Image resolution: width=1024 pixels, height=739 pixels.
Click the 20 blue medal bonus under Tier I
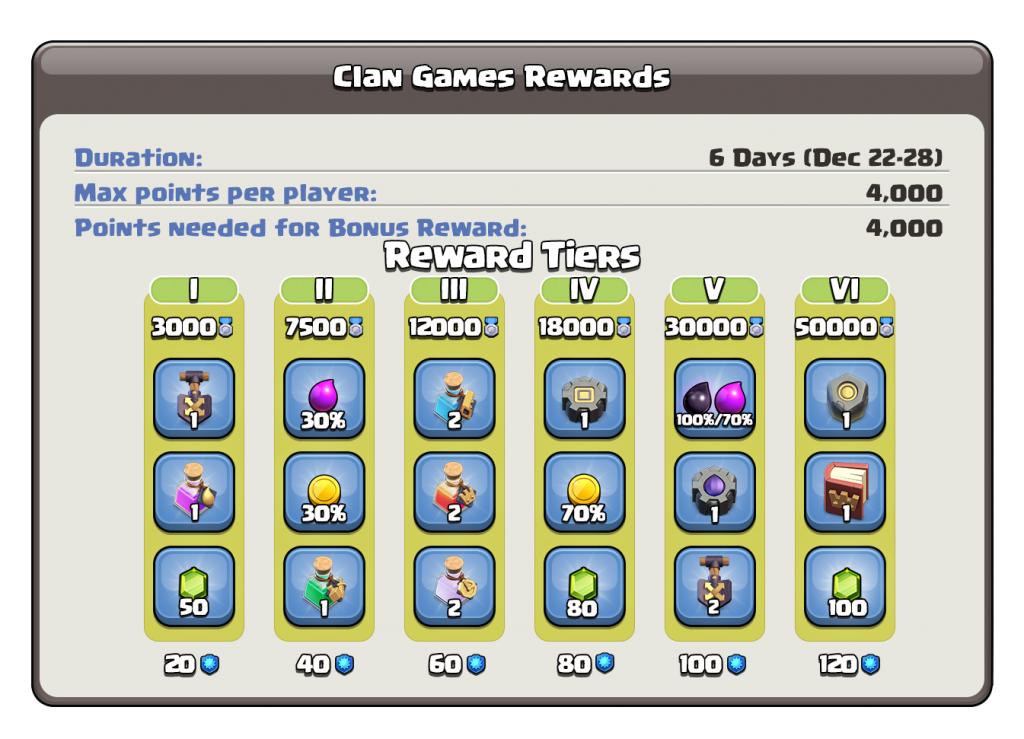[191, 664]
